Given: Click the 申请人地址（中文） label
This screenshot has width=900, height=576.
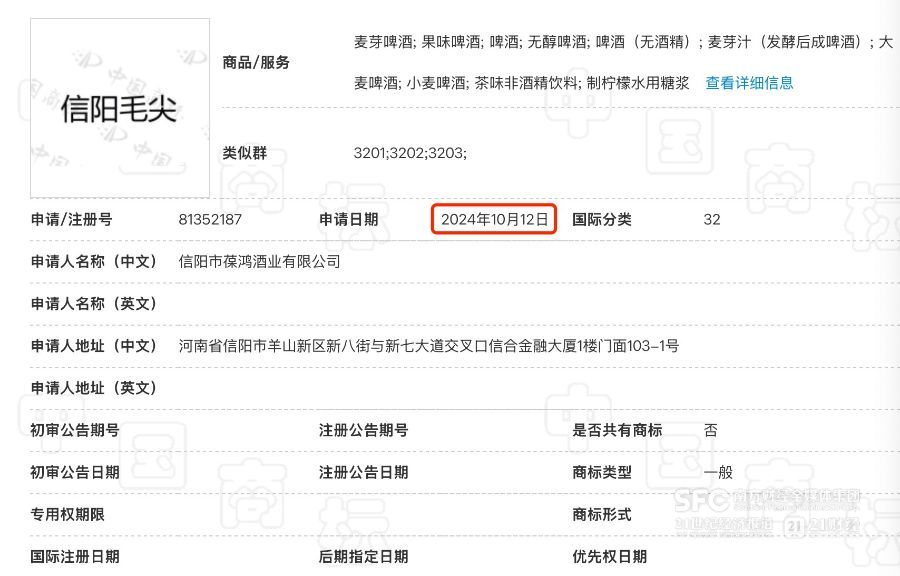Looking at the screenshot, I should click(x=94, y=346).
